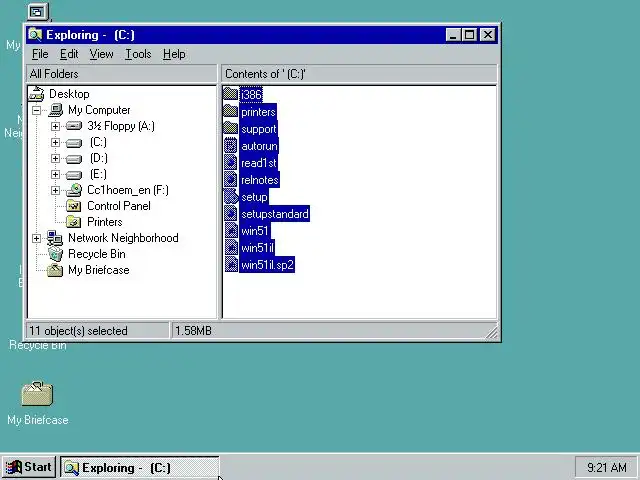Click the 'All Folders' pane header
Screen dimensions: 640x480
(122, 74)
